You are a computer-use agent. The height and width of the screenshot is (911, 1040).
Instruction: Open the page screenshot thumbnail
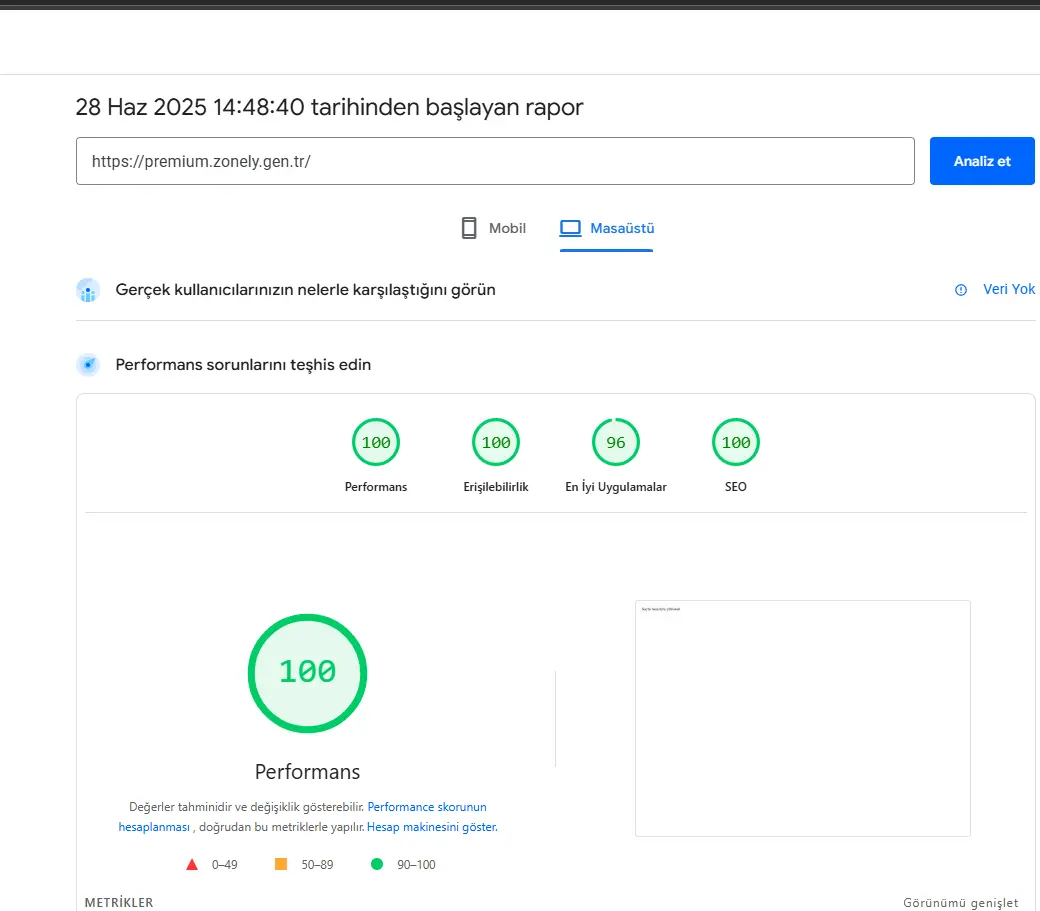tap(803, 718)
